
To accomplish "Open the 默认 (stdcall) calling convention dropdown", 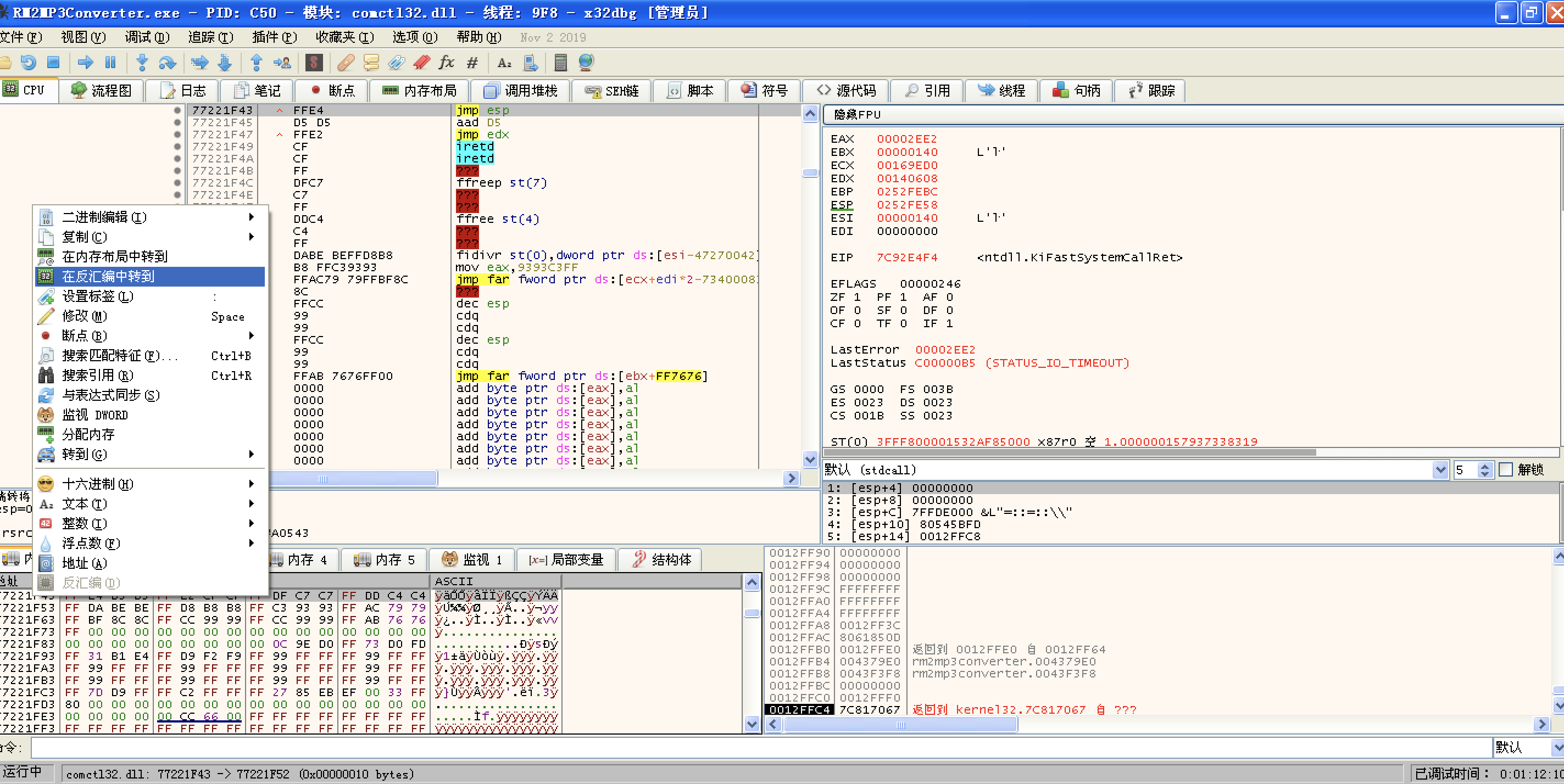I will [1439, 469].
